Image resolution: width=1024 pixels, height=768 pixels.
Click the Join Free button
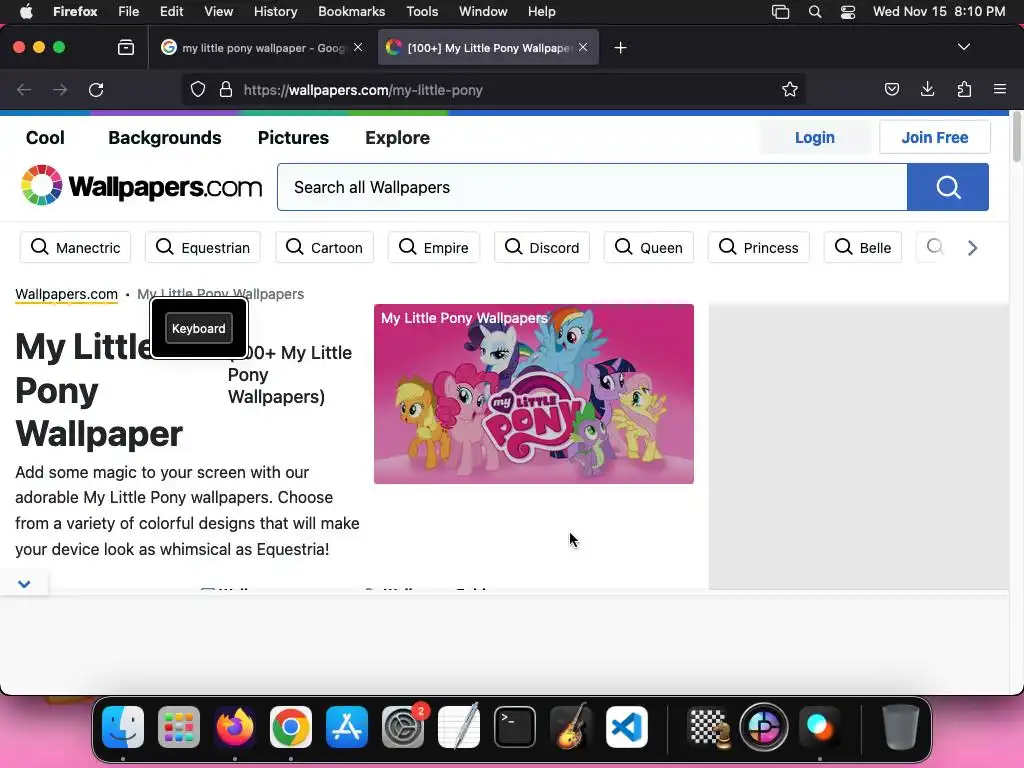[935, 137]
